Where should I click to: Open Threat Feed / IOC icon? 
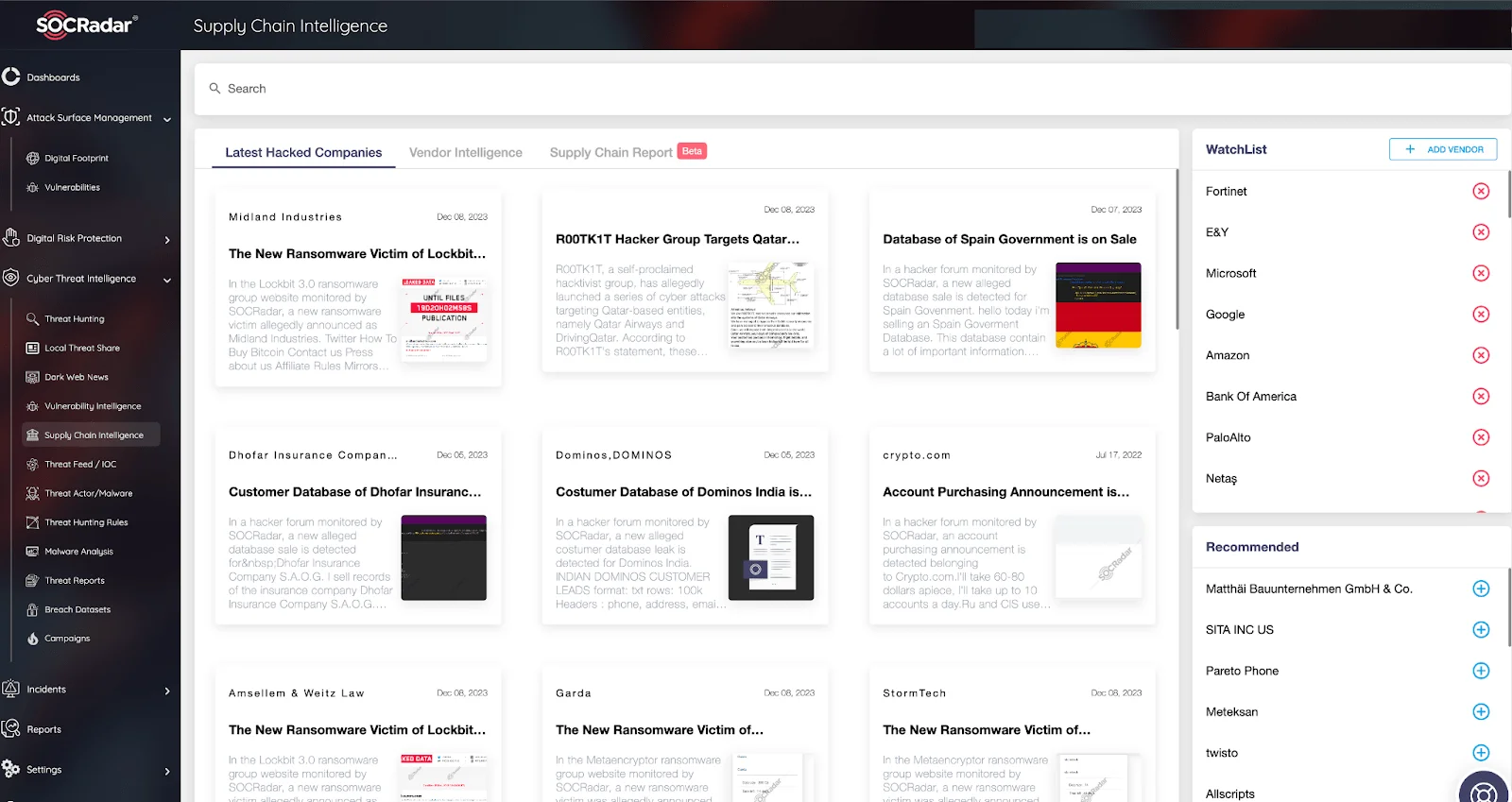pyautogui.click(x=33, y=464)
